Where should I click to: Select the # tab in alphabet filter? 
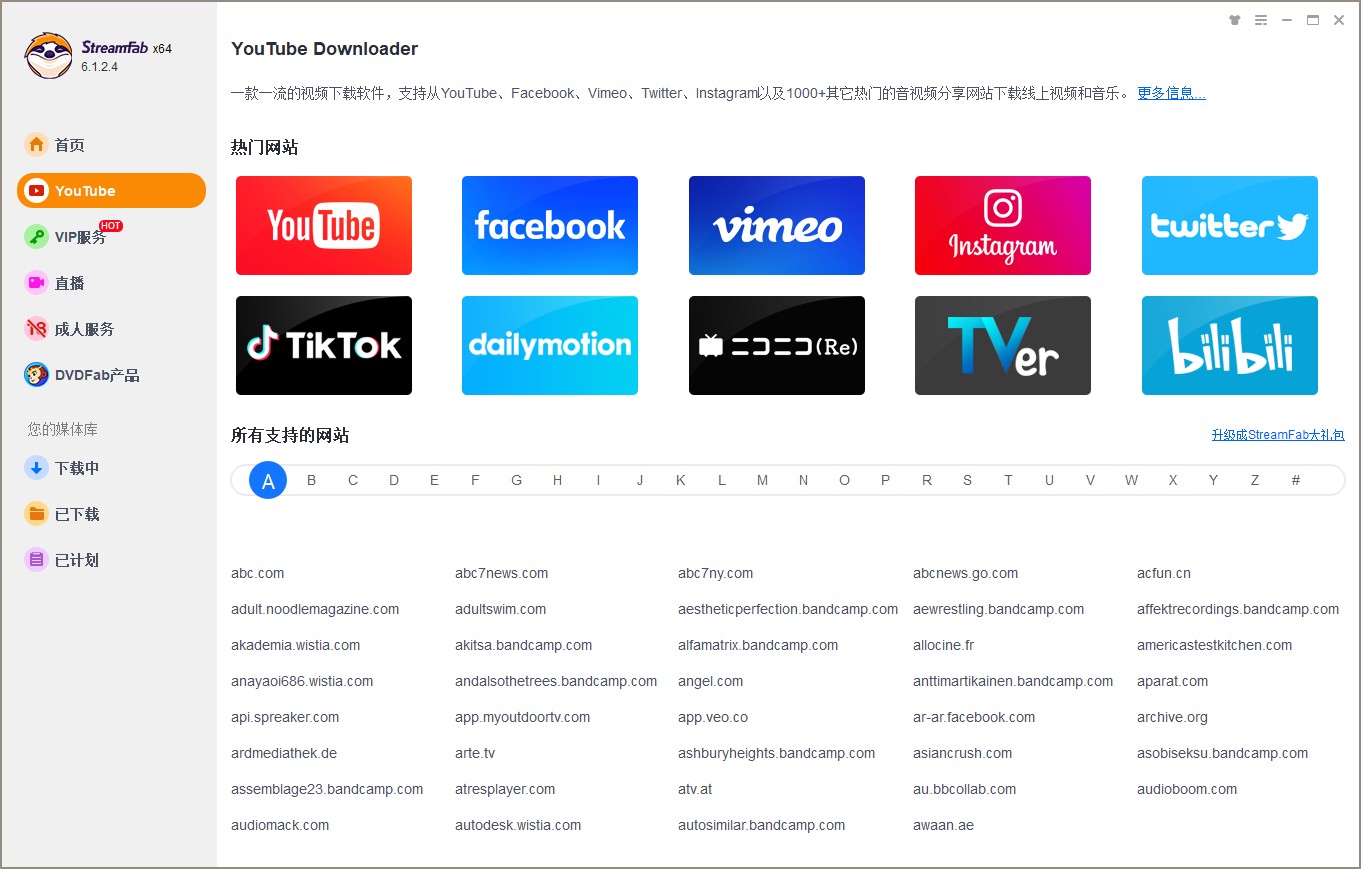[1295, 480]
